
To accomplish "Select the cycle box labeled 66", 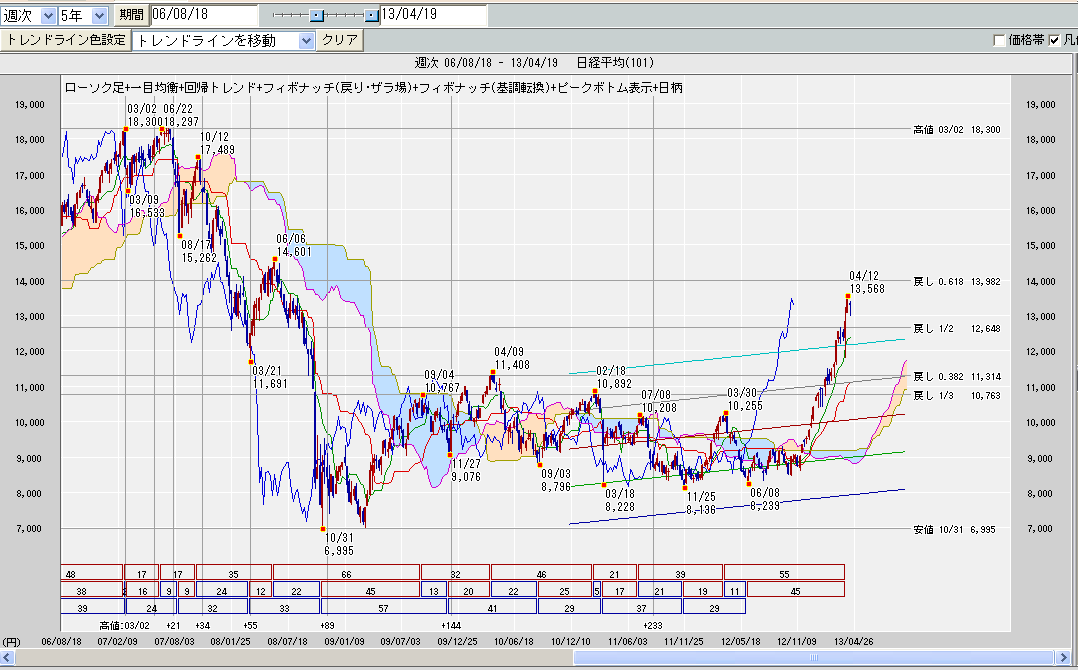I will 346,572.
